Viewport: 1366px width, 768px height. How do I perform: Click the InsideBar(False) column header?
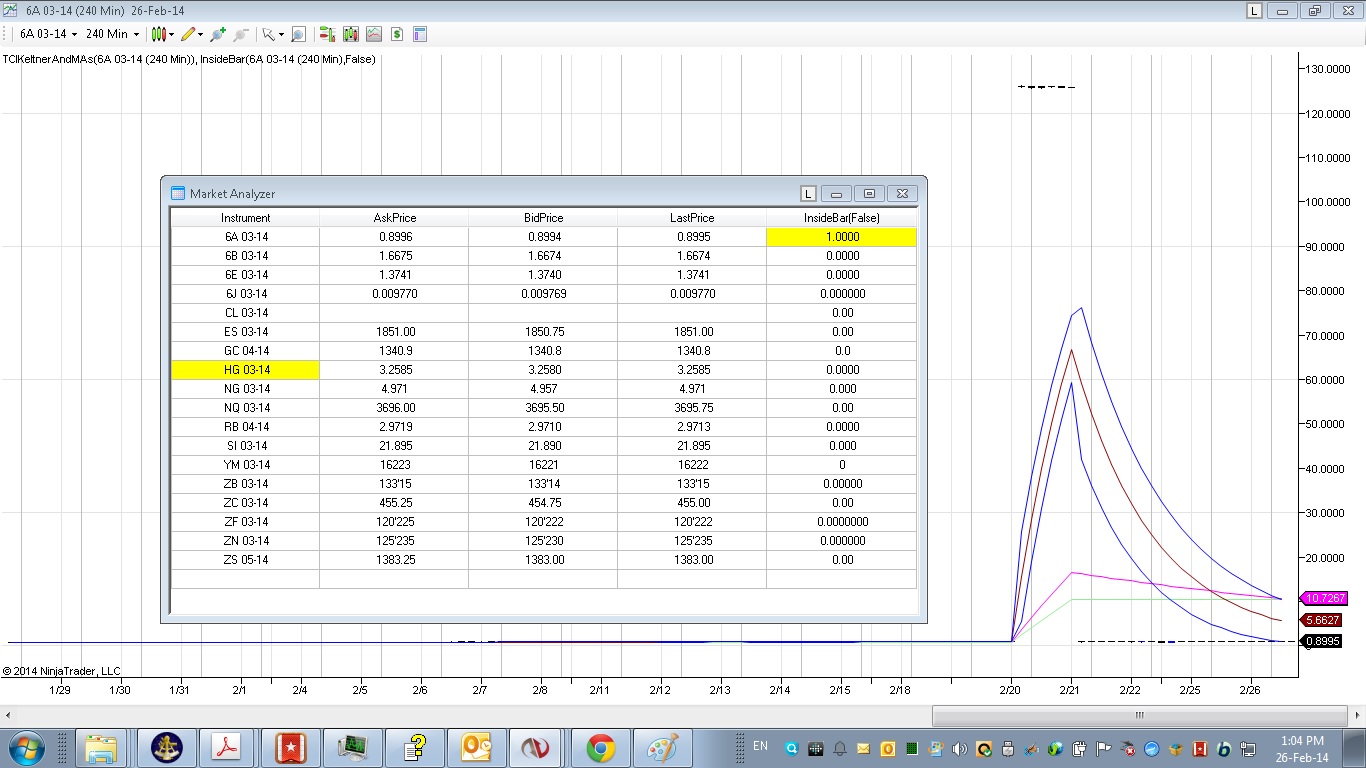[841, 218]
